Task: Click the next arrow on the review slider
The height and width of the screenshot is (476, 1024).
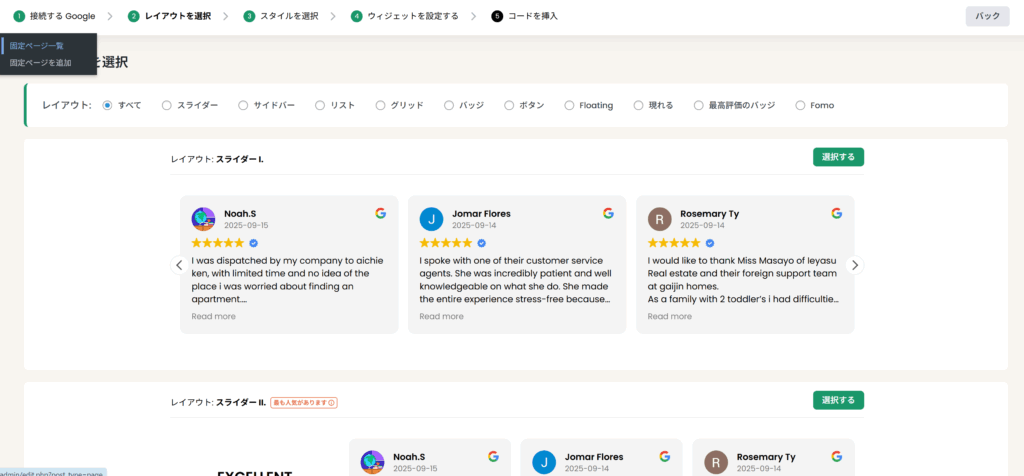Action: click(x=855, y=265)
